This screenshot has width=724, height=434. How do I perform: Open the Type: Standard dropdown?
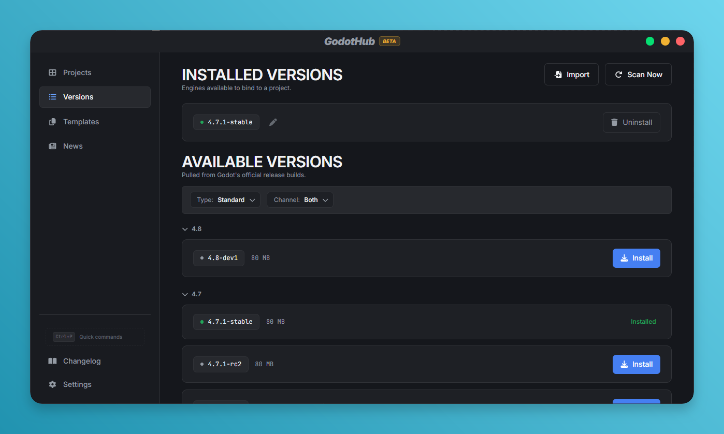(x=225, y=200)
